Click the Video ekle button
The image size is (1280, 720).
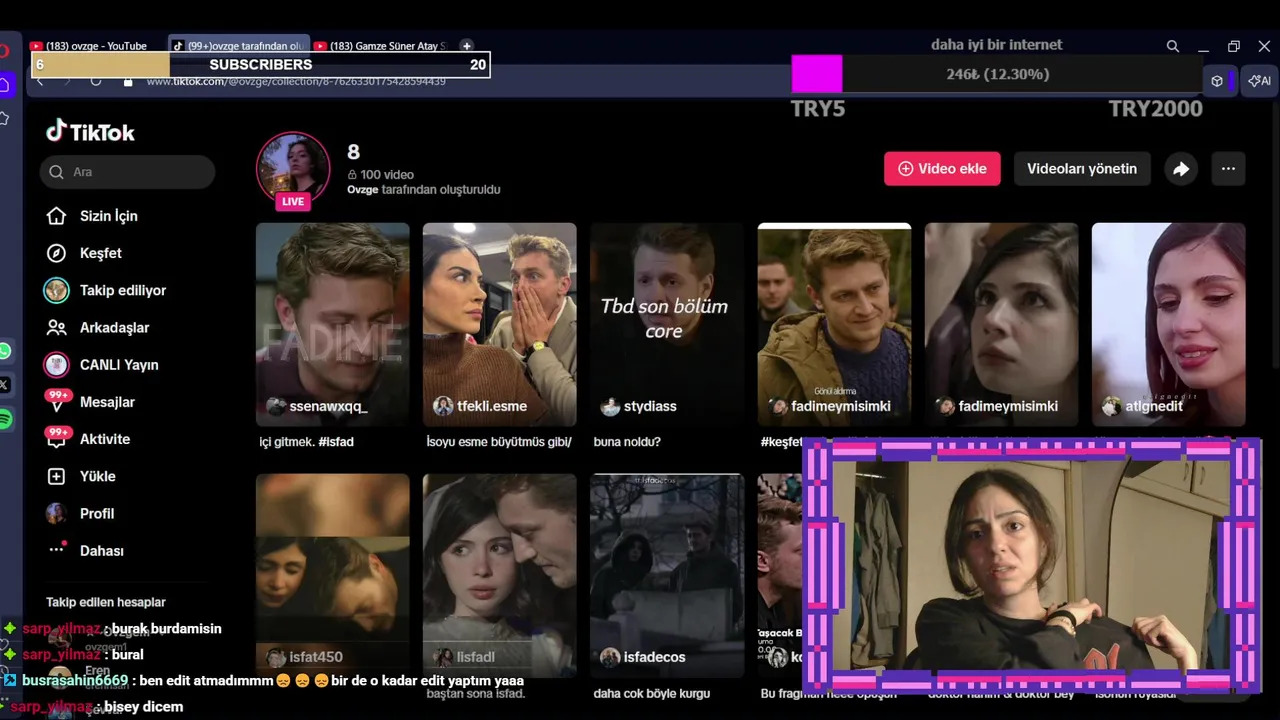(942, 168)
